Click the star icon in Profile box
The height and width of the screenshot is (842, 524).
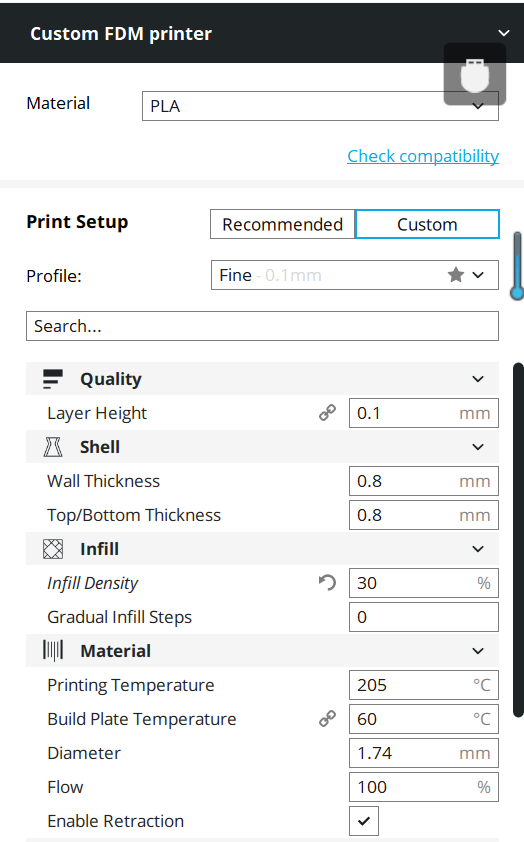click(456, 275)
